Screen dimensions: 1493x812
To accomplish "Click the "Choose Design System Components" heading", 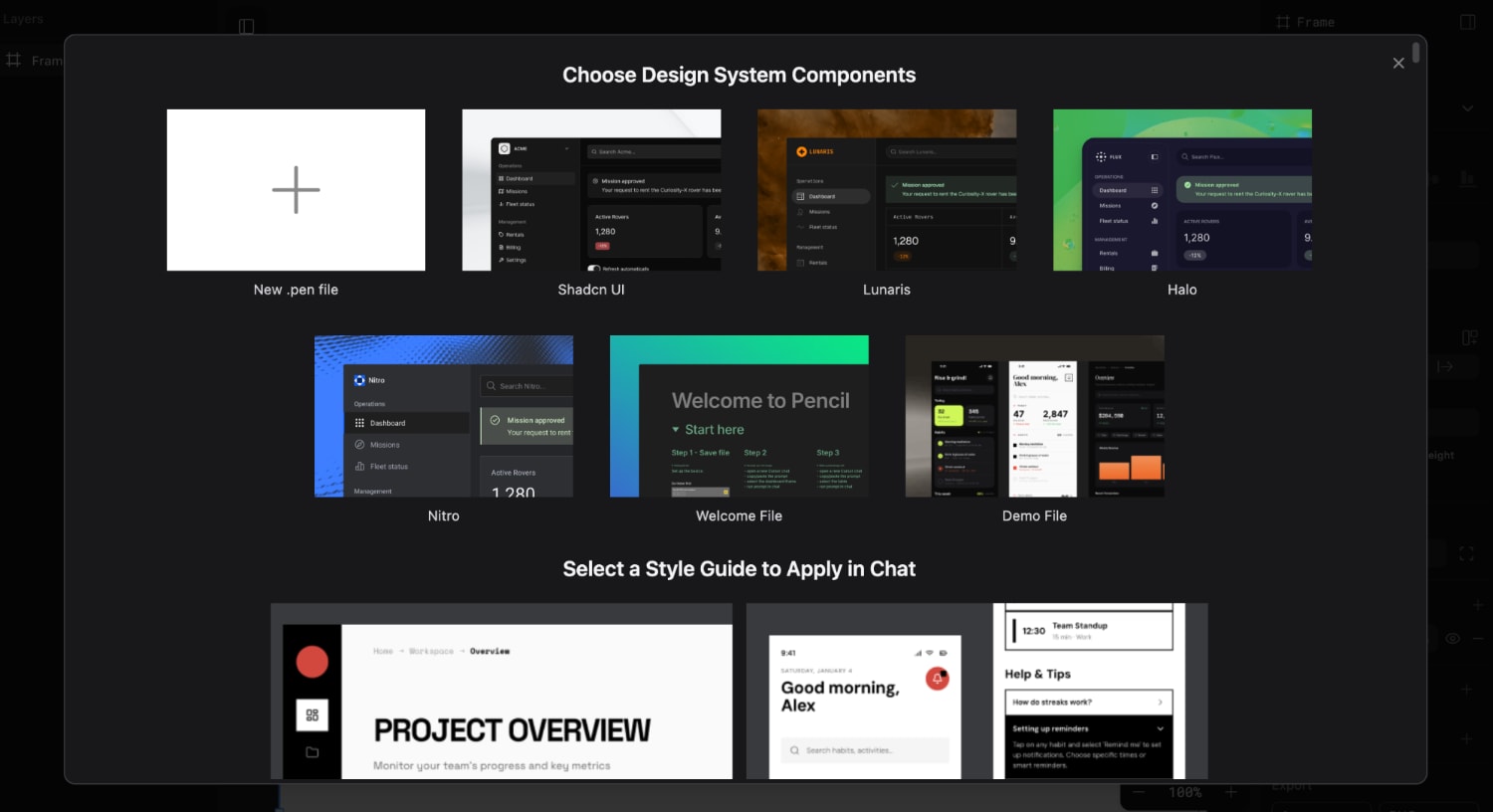I will 740,75.
